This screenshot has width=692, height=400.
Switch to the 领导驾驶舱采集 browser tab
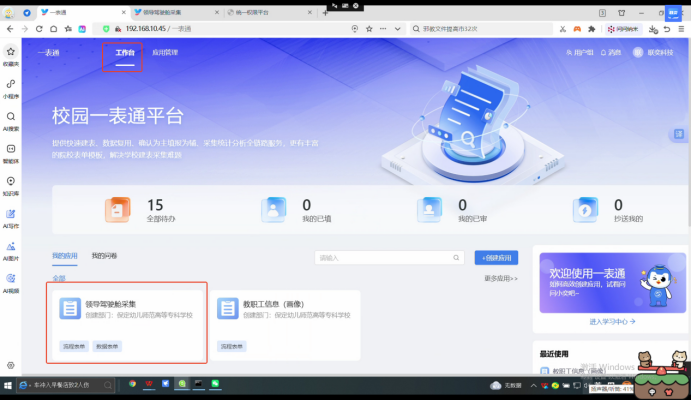pos(177,12)
